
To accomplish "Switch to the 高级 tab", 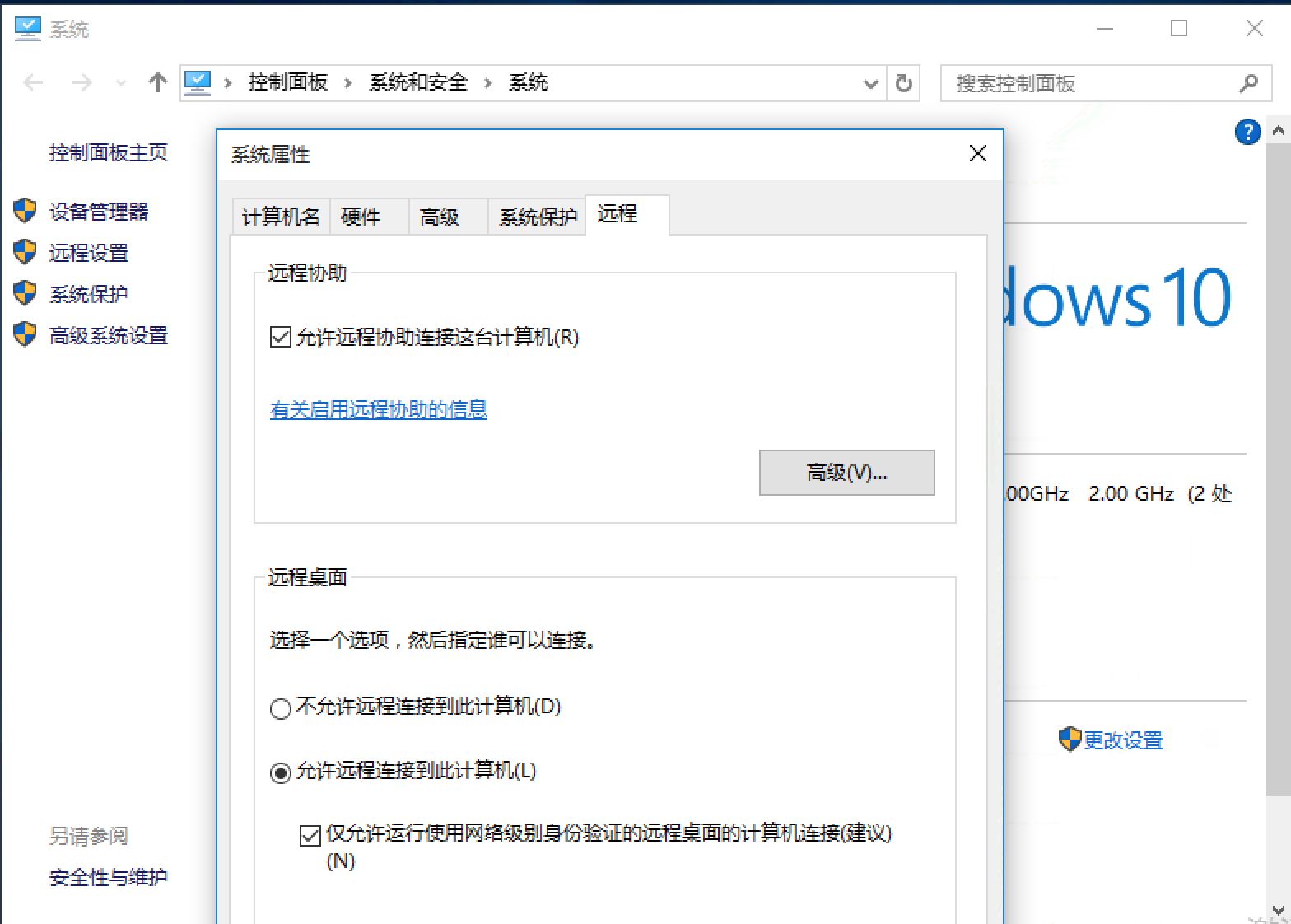I will pos(449,217).
